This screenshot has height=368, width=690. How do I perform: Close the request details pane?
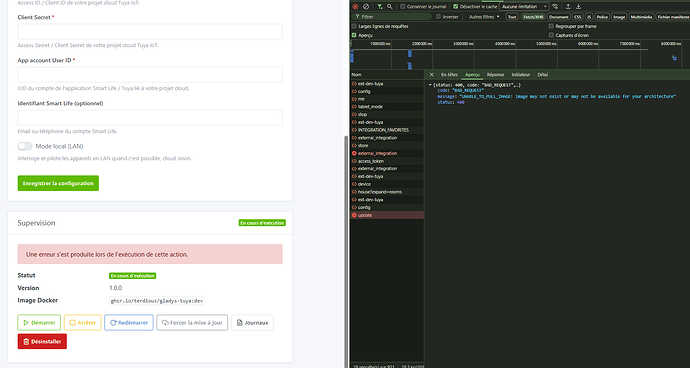pos(431,75)
